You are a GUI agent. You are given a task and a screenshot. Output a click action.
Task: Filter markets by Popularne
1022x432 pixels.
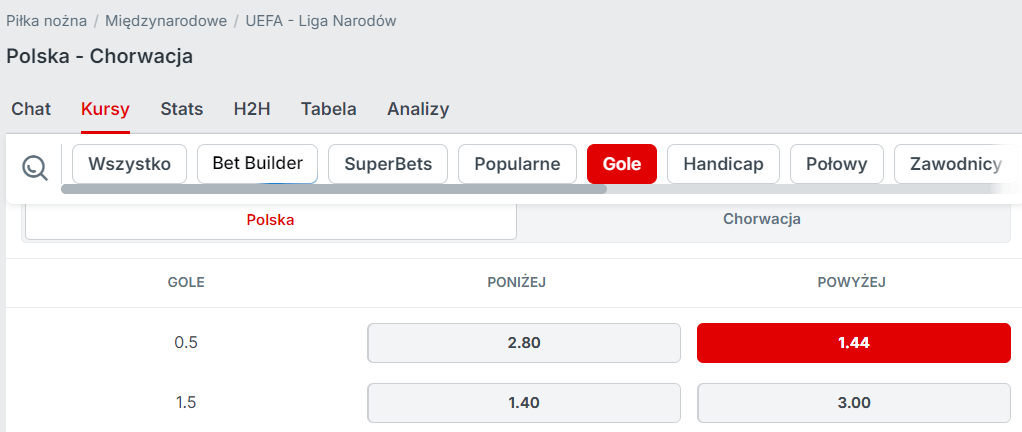pyautogui.click(x=517, y=164)
